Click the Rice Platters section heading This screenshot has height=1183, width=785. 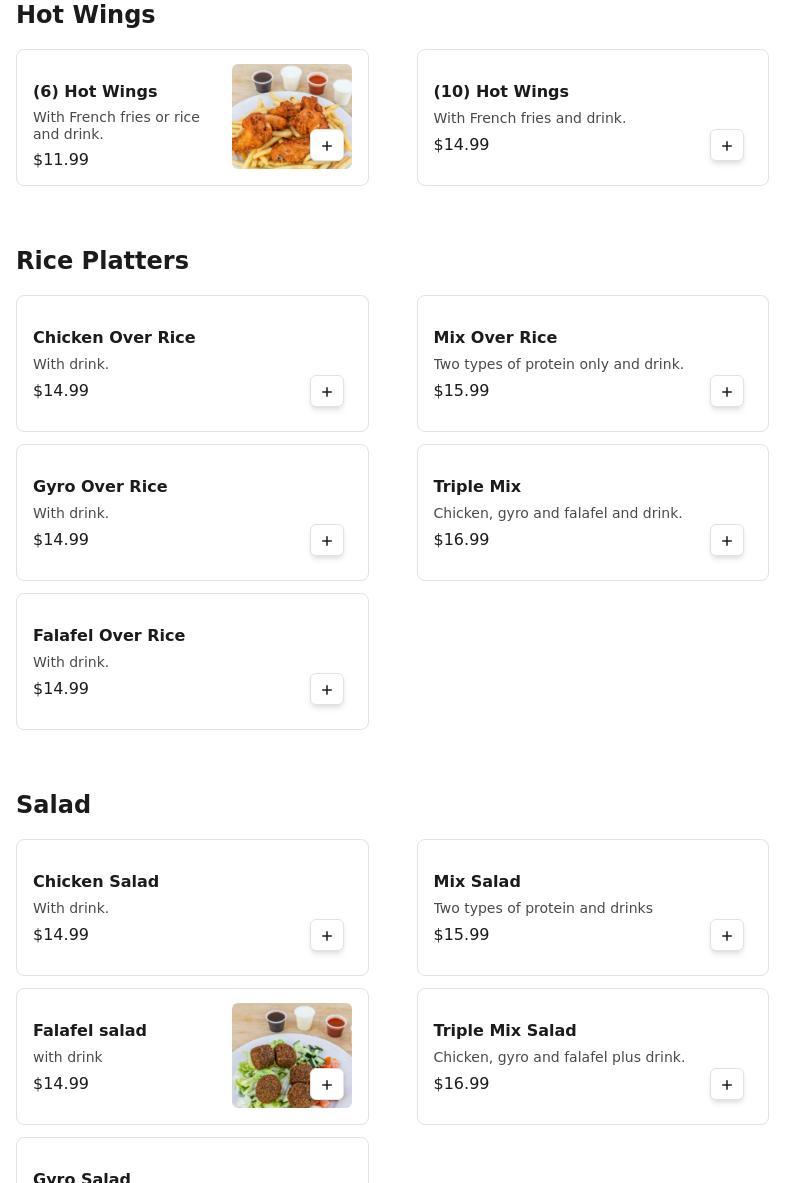(102, 260)
